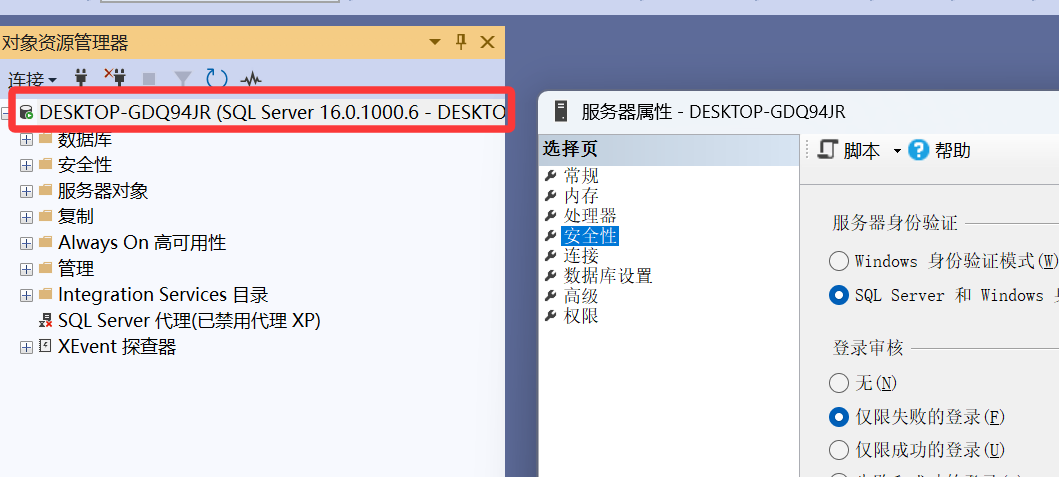1059x477 pixels.
Task: Open the 处理器 page in 服务器属性
Action: 590,216
